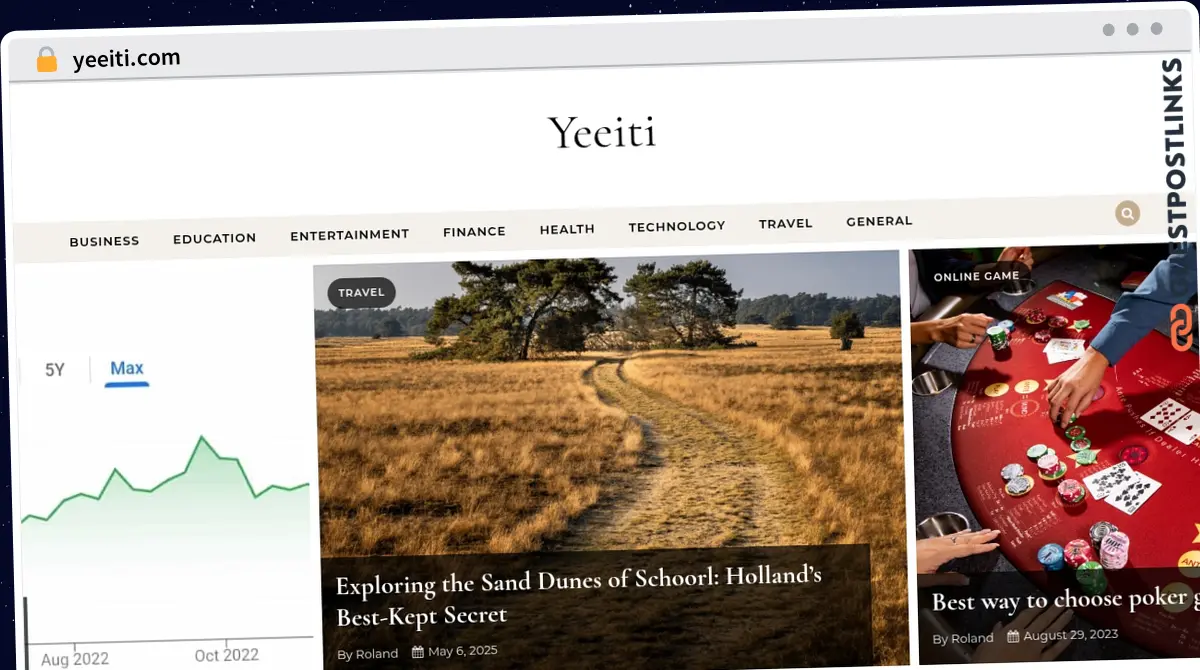
Task: Open the GENERAL menu item
Action: pos(879,221)
